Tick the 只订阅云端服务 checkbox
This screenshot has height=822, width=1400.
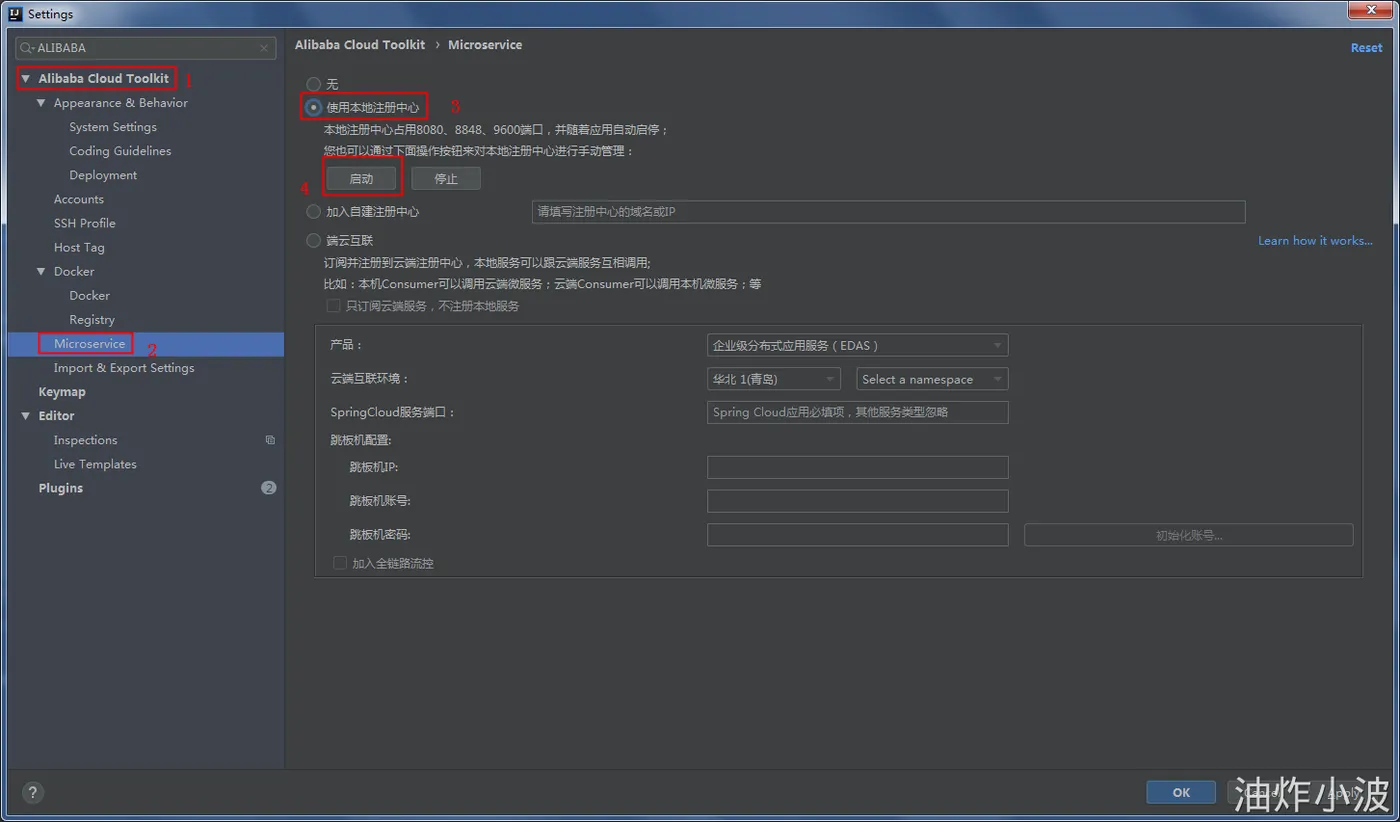334,306
